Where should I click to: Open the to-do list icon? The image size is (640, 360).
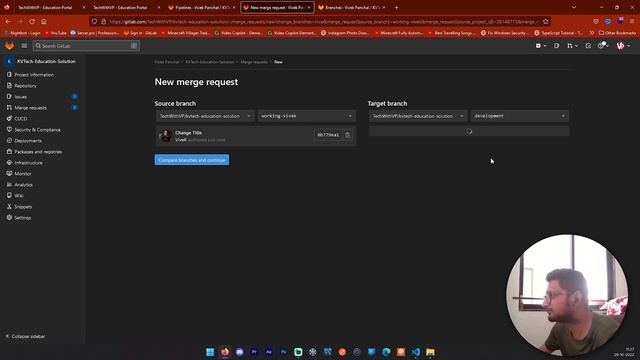588,46
